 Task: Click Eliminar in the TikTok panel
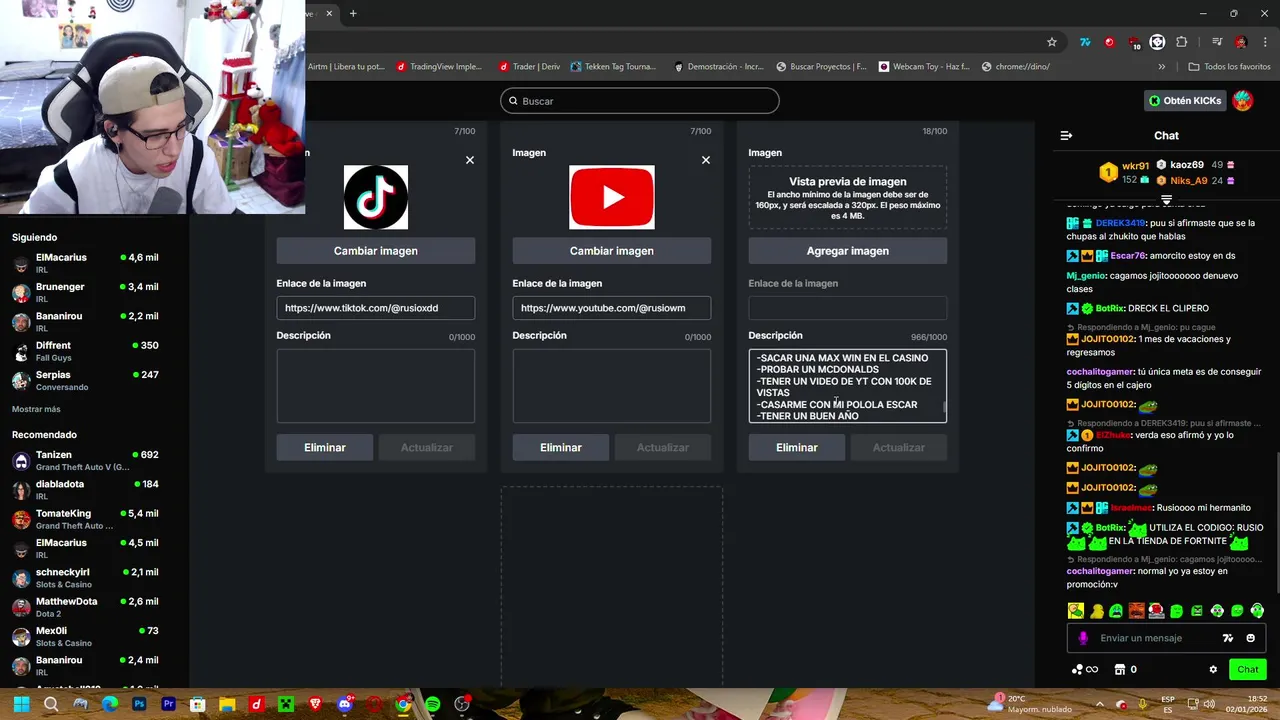325,448
